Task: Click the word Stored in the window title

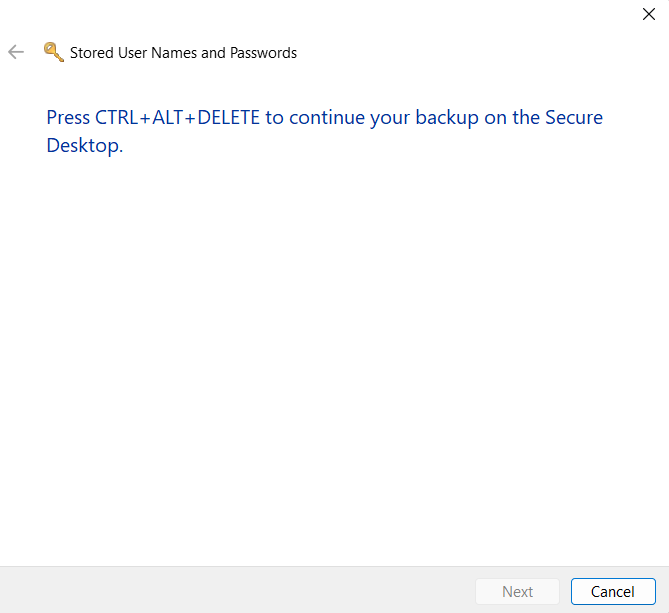Action: point(91,52)
